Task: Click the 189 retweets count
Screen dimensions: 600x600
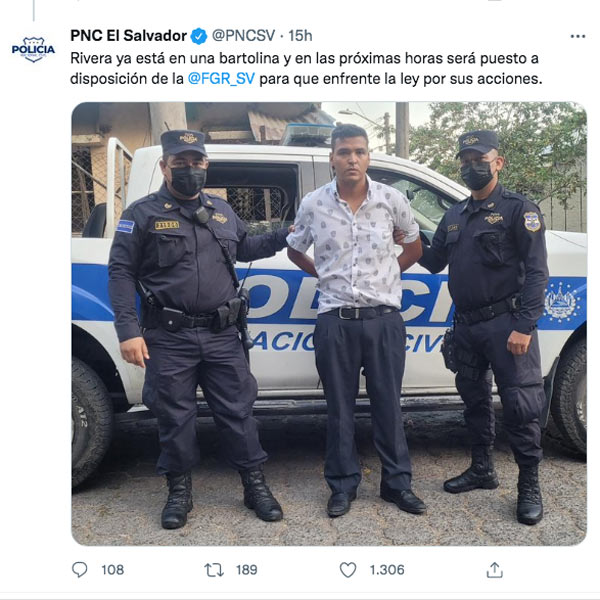Action: (246, 570)
